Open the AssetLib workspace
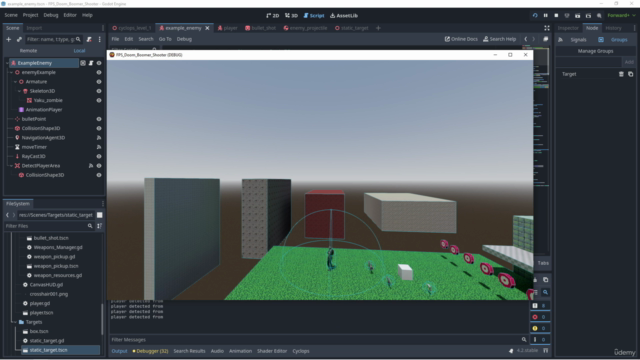This screenshot has height=360, width=640. coord(344,16)
